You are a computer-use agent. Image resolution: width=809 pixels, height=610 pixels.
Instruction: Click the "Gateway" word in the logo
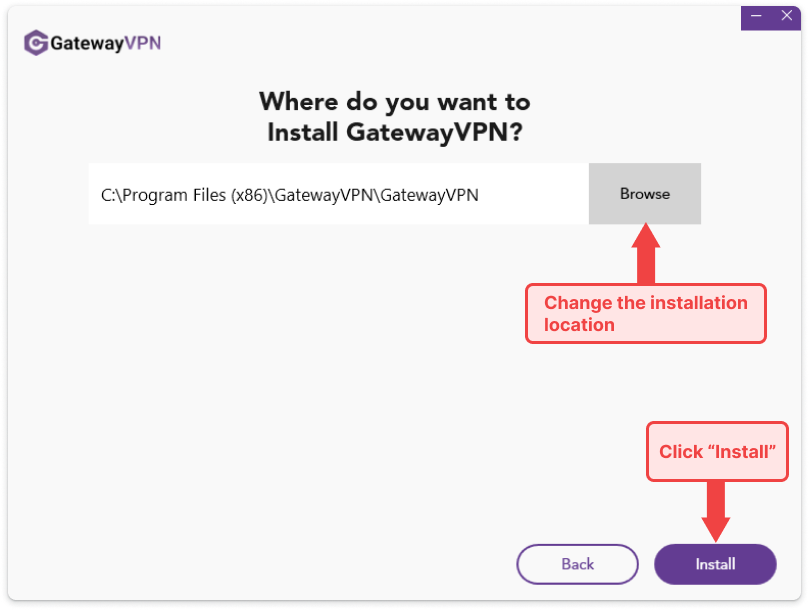click(84, 43)
